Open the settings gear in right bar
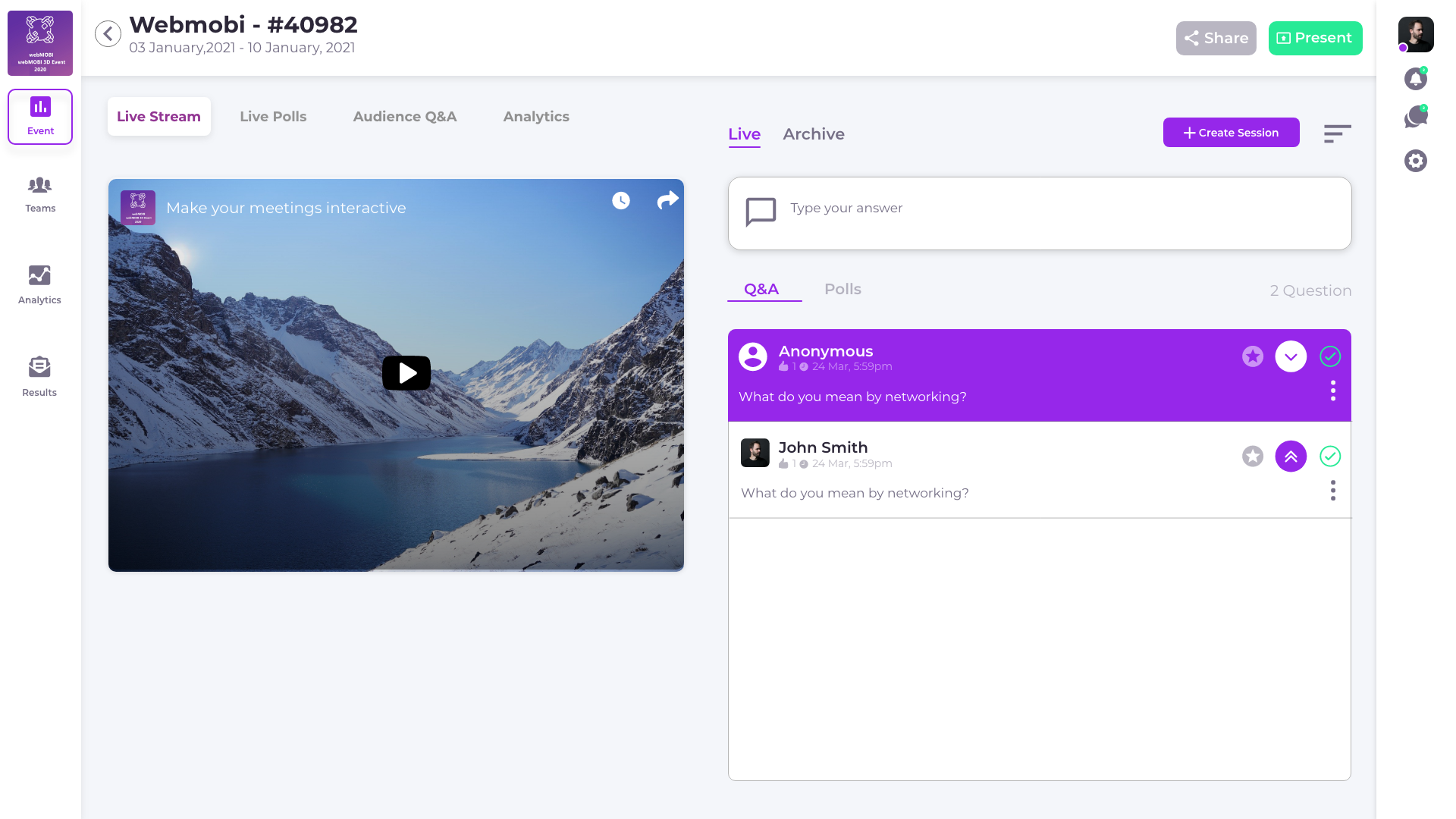Screen dimensions: 1456x819 click(x=1416, y=161)
